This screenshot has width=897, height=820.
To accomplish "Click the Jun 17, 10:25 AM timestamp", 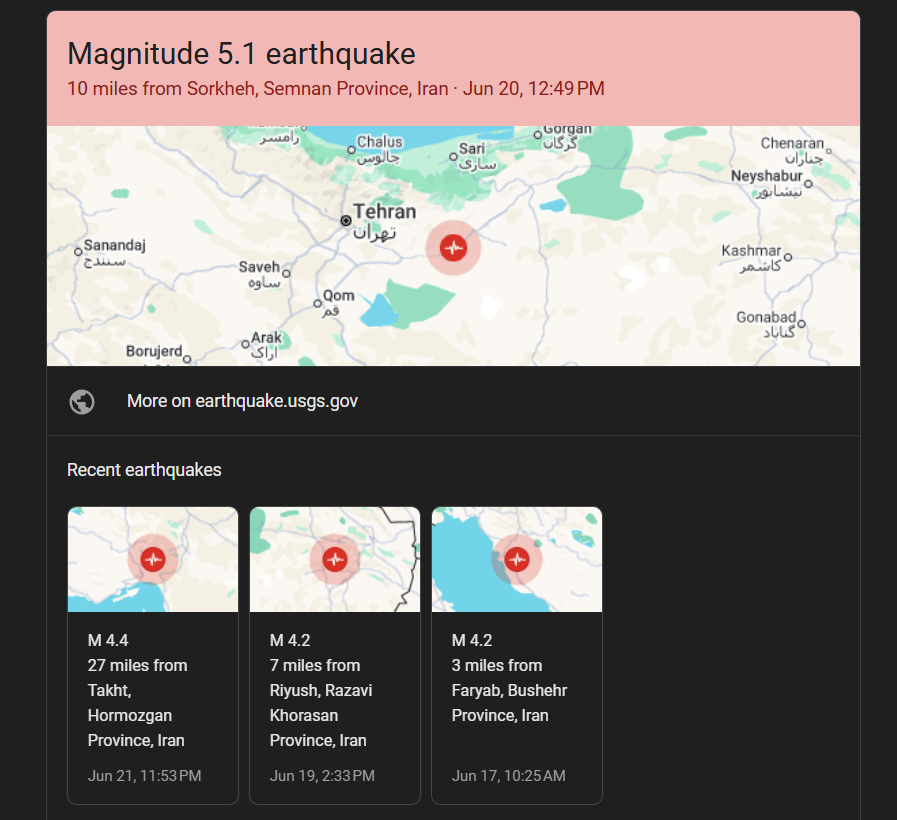I will (509, 776).
